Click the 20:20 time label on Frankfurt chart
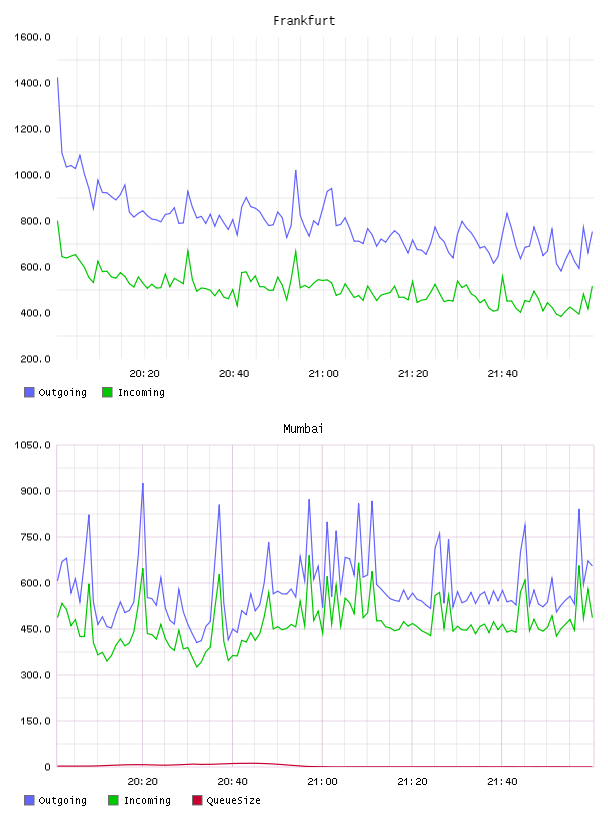The height and width of the screenshot is (816, 608). pyautogui.click(x=144, y=374)
